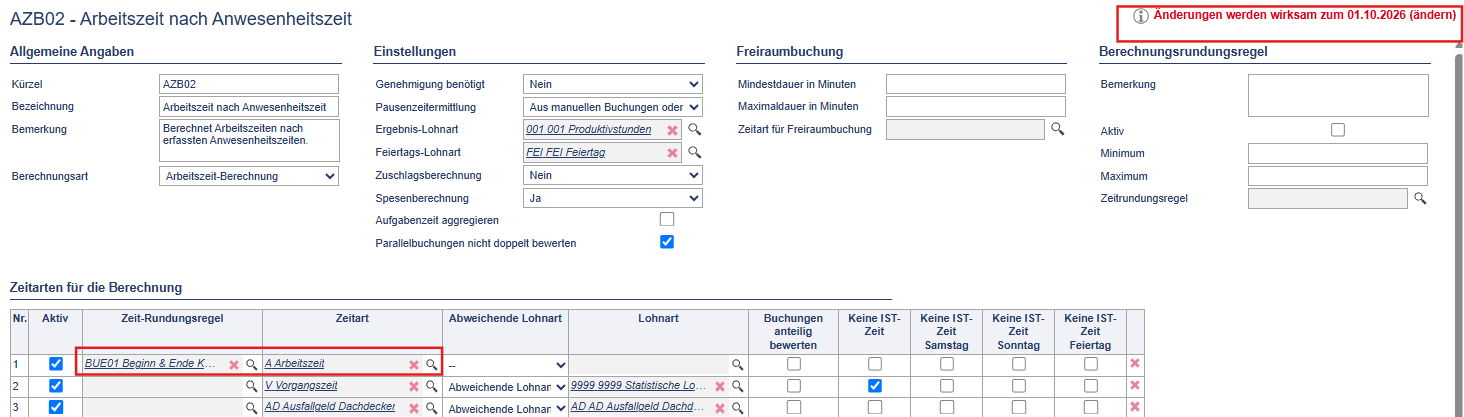
Task: Clear the A Arbeitszeit Zeitart entry
Action: 413,365
